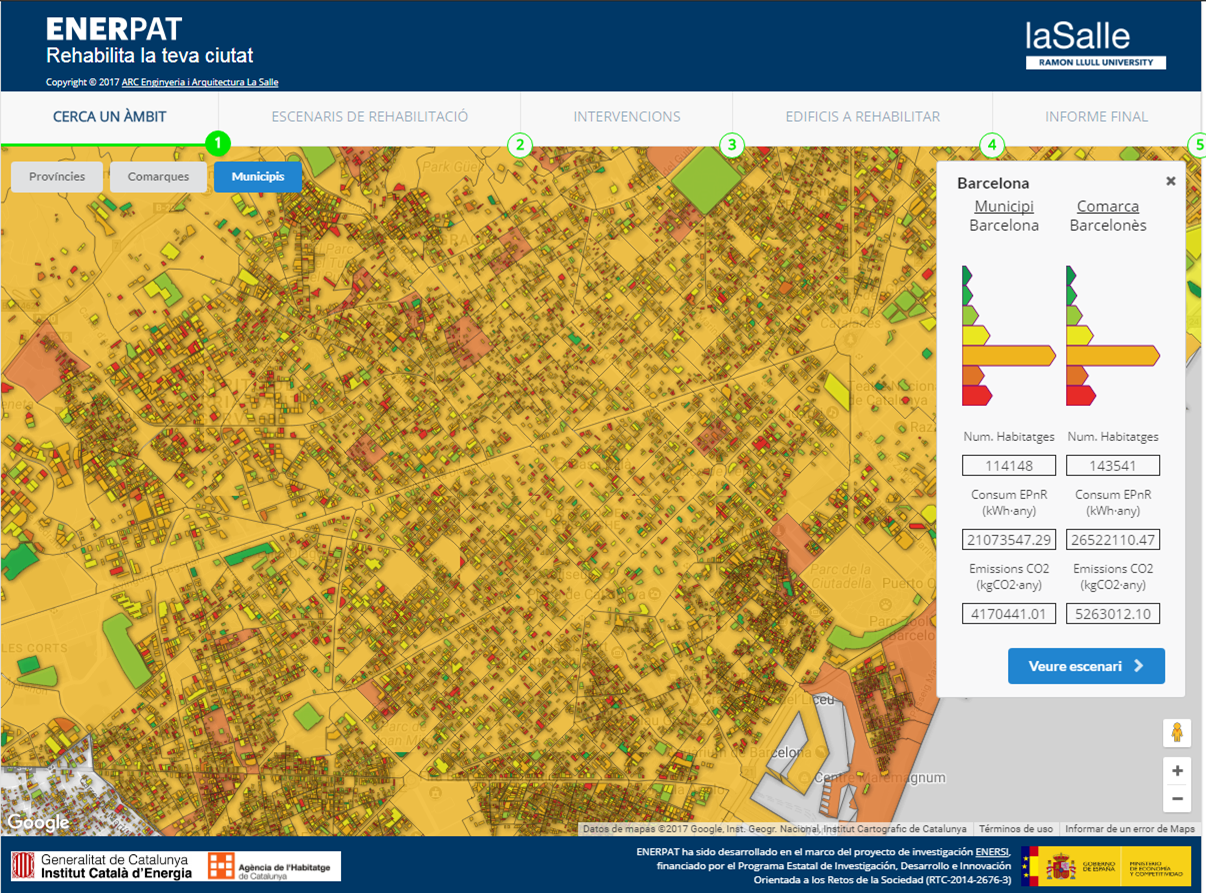Click the Google logo on map

pyautogui.click(x=38, y=823)
